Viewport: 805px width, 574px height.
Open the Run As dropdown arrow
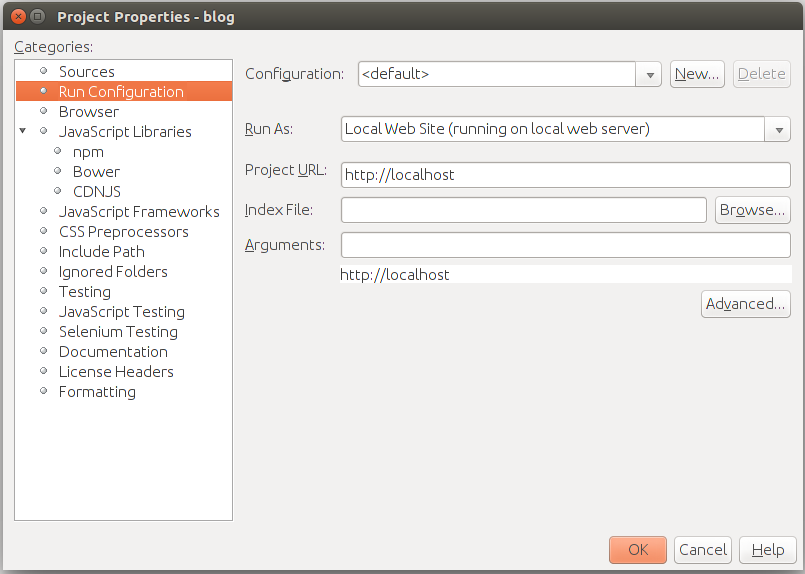click(778, 129)
